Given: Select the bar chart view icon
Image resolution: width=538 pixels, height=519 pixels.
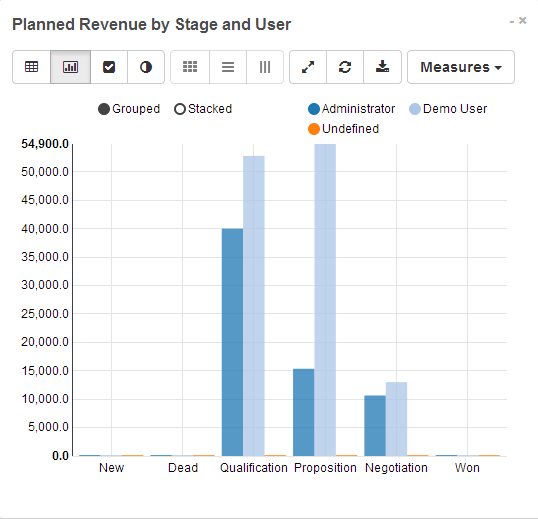Looking at the screenshot, I should pyautogui.click(x=70, y=67).
